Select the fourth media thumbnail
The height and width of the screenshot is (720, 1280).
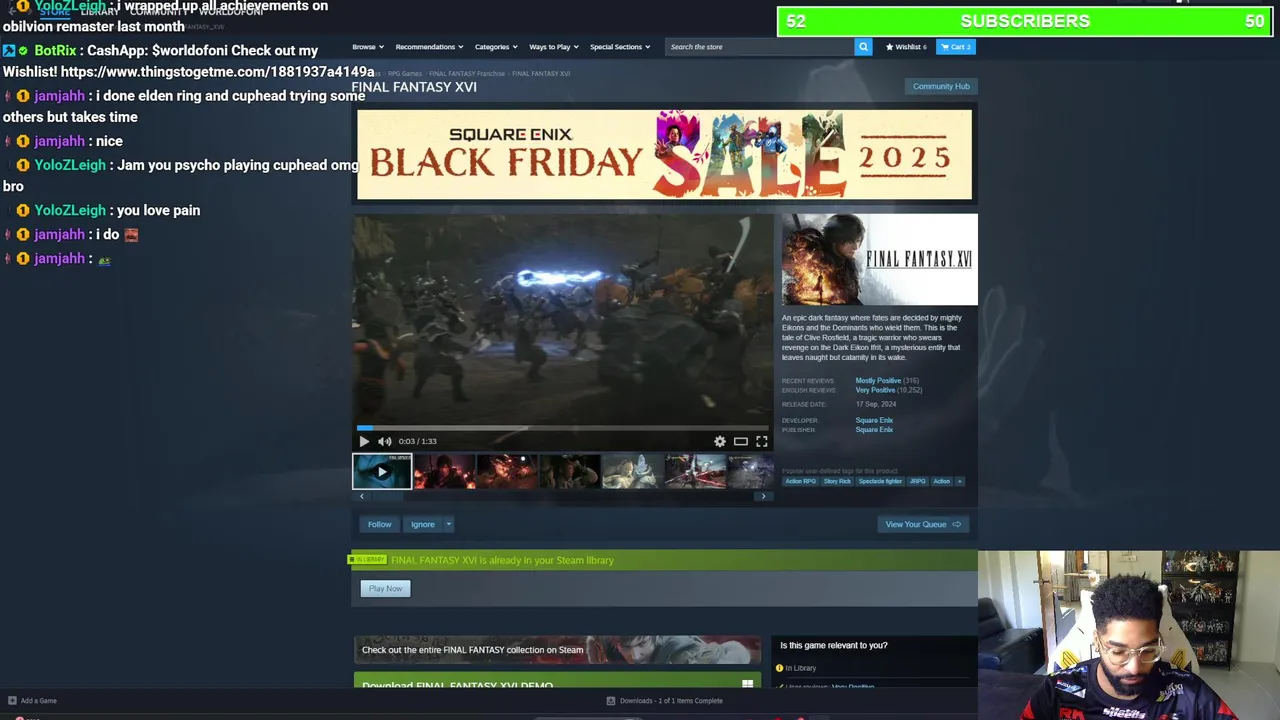(570, 471)
